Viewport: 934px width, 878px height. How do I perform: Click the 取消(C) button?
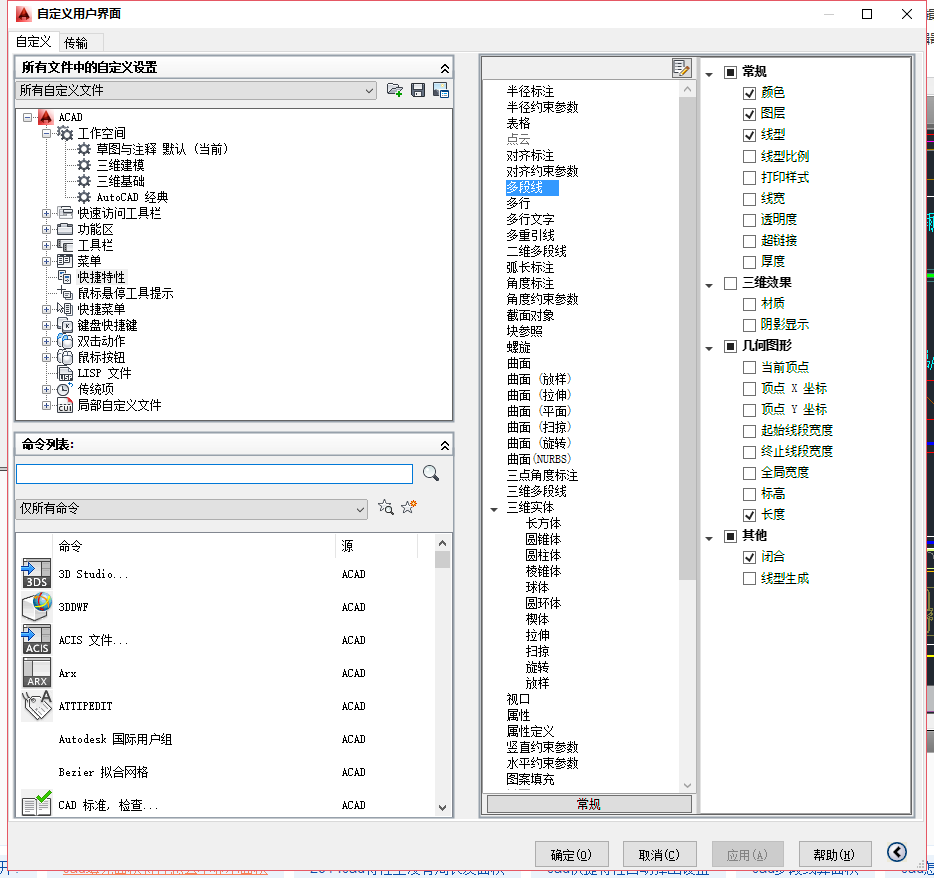click(x=659, y=855)
